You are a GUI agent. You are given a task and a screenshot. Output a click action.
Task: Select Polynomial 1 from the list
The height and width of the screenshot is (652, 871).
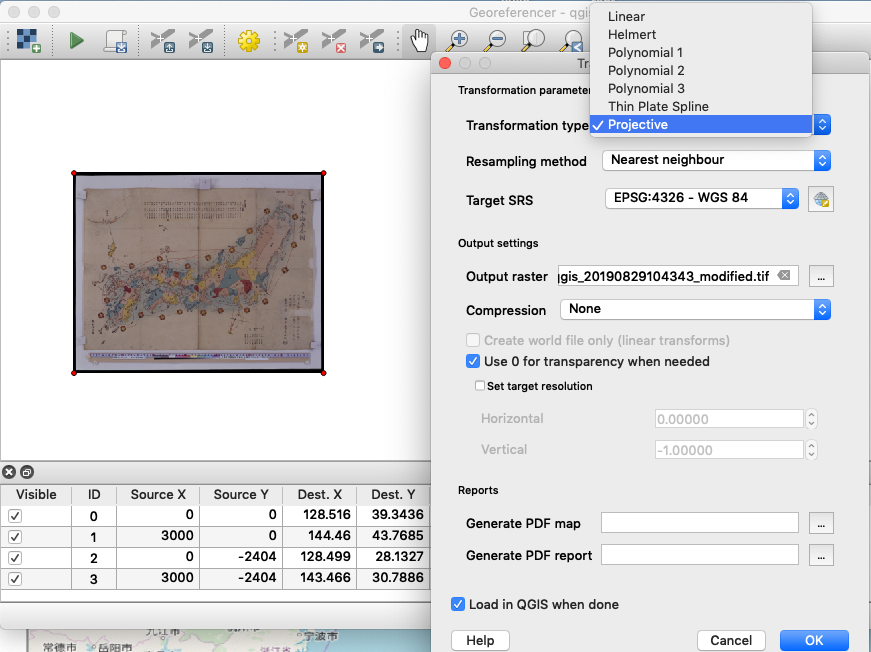click(701, 53)
